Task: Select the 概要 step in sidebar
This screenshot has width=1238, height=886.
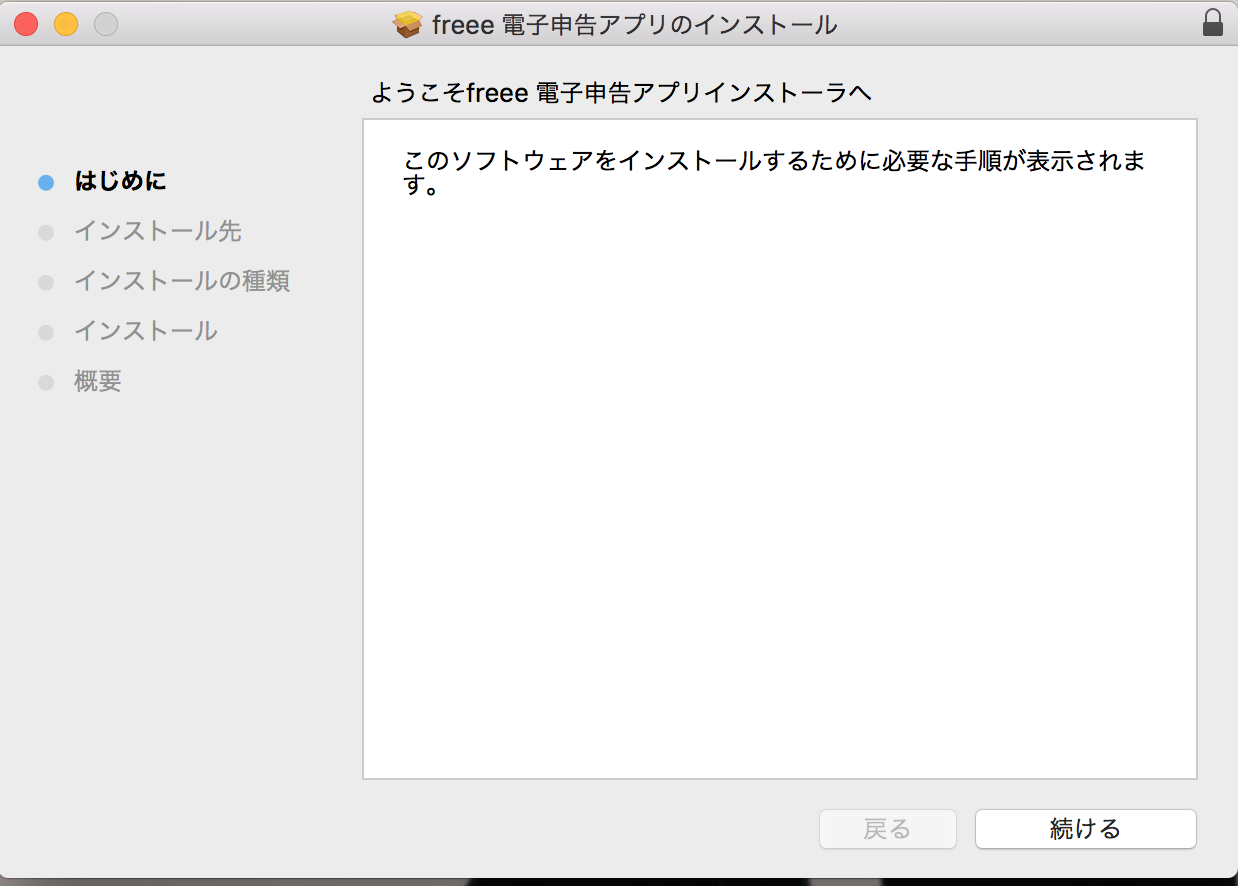Action: (97, 381)
